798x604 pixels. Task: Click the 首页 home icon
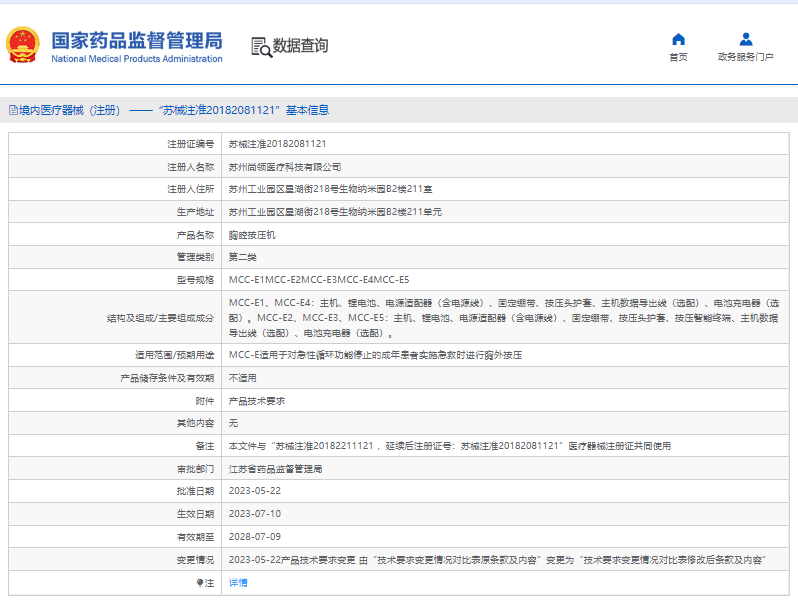pyautogui.click(x=678, y=39)
